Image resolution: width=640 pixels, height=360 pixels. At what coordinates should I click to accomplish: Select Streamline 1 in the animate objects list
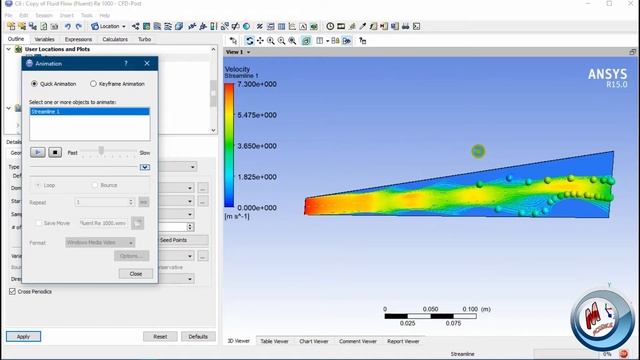pyautogui.click(x=90, y=111)
